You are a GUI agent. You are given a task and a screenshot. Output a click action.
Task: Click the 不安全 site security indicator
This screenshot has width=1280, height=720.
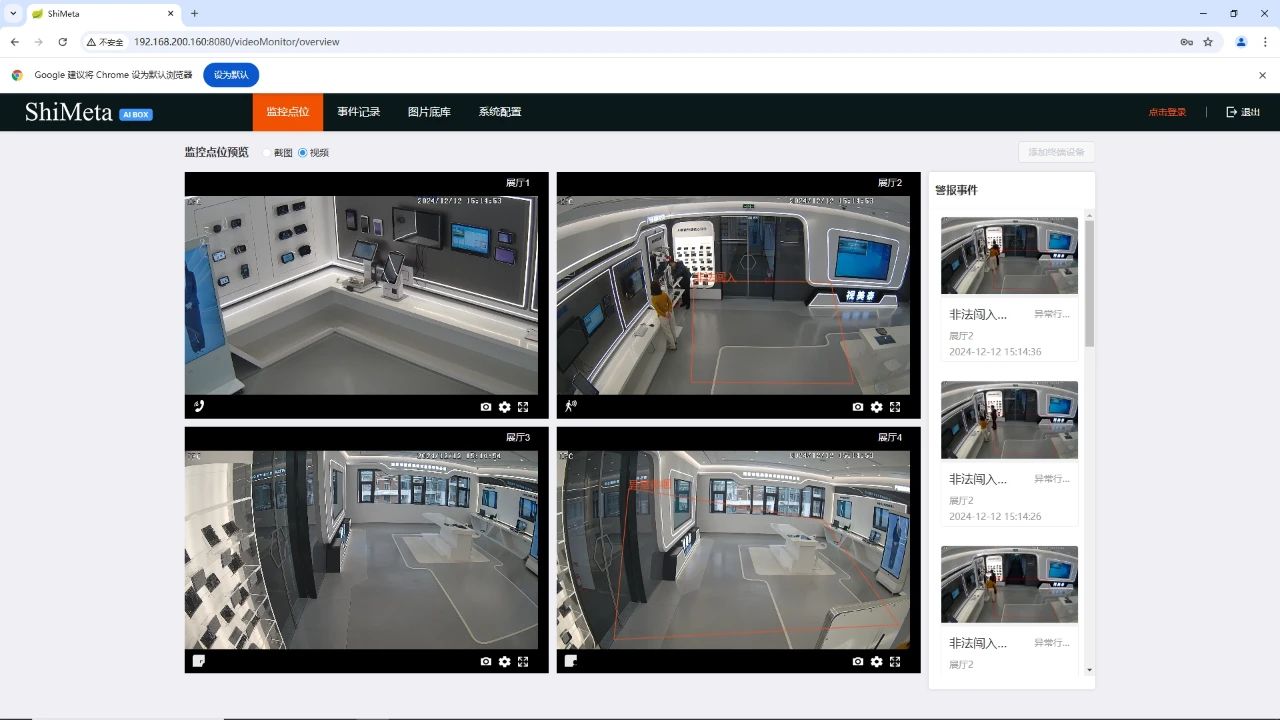105,42
